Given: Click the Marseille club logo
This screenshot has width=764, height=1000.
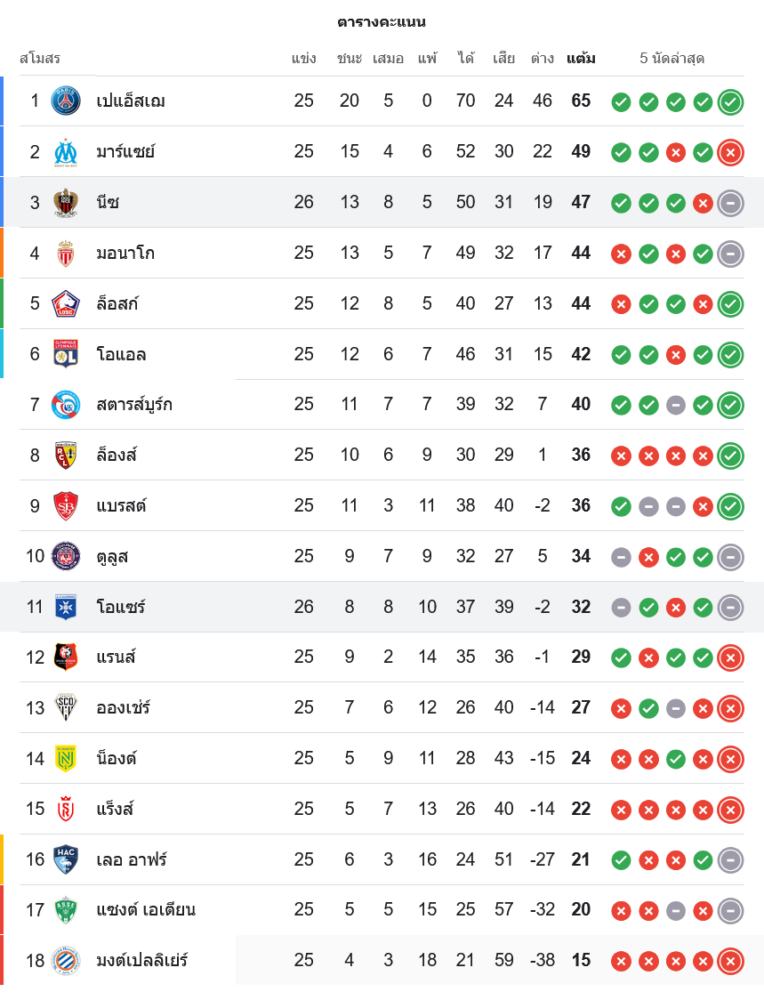Looking at the screenshot, I should tap(66, 152).
